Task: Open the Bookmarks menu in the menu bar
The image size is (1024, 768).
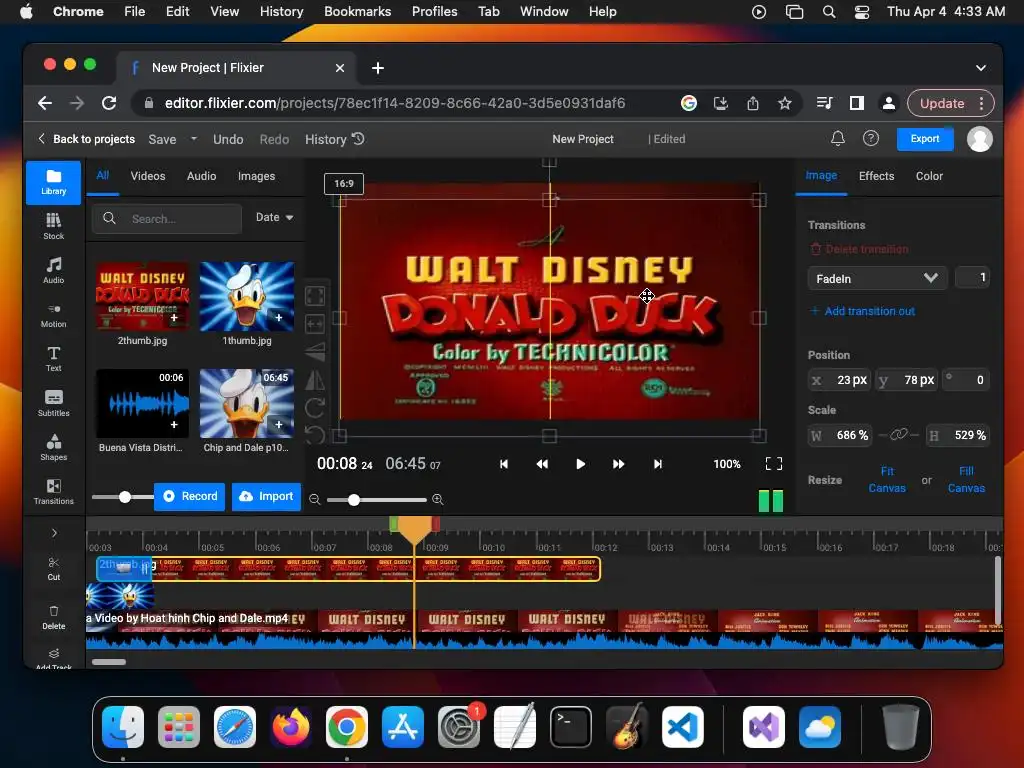Action: [x=357, y=11]
